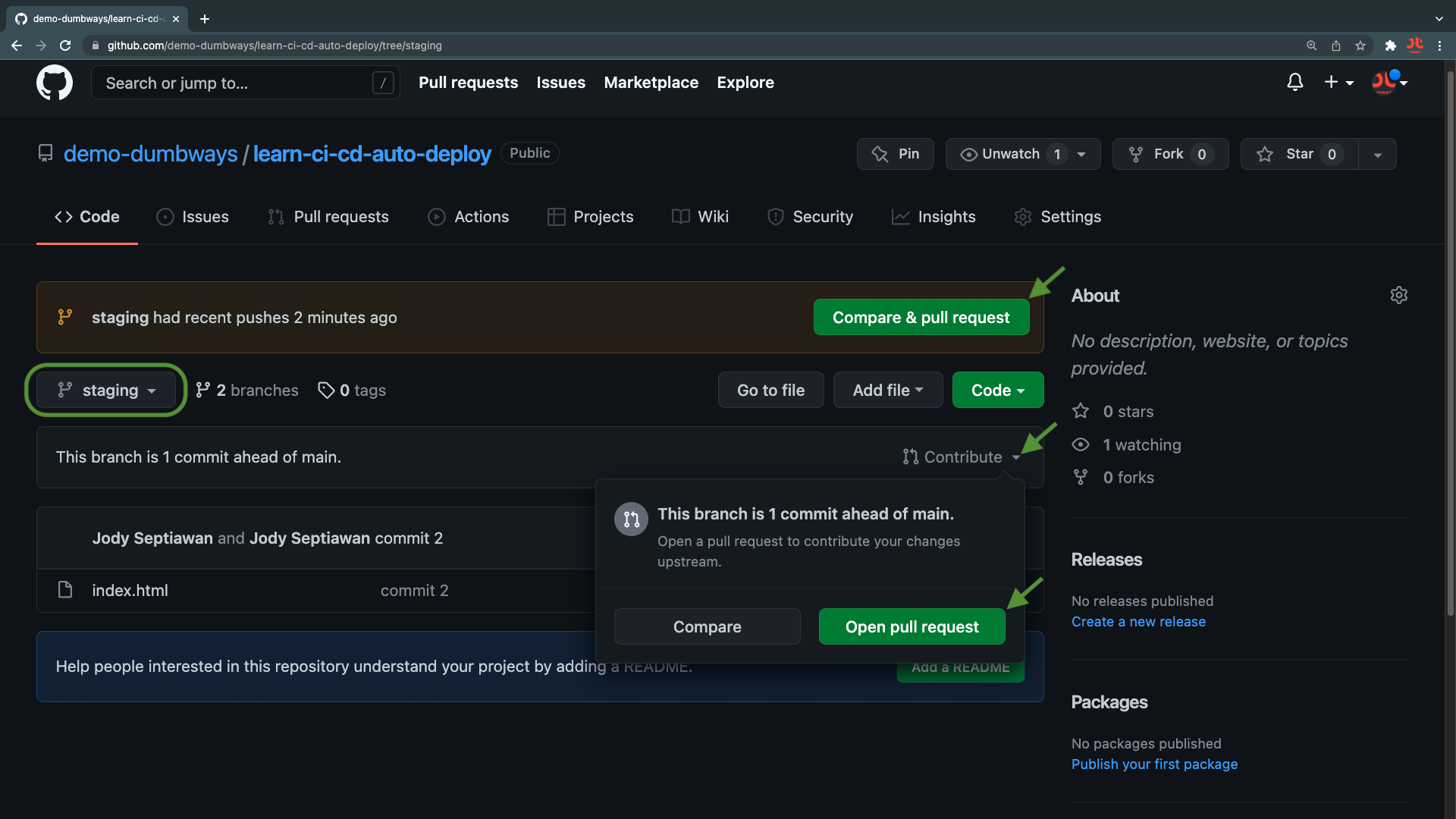Click the browser reload icon
Viewport: 1456px width, 819px height.
pos(65,45)
